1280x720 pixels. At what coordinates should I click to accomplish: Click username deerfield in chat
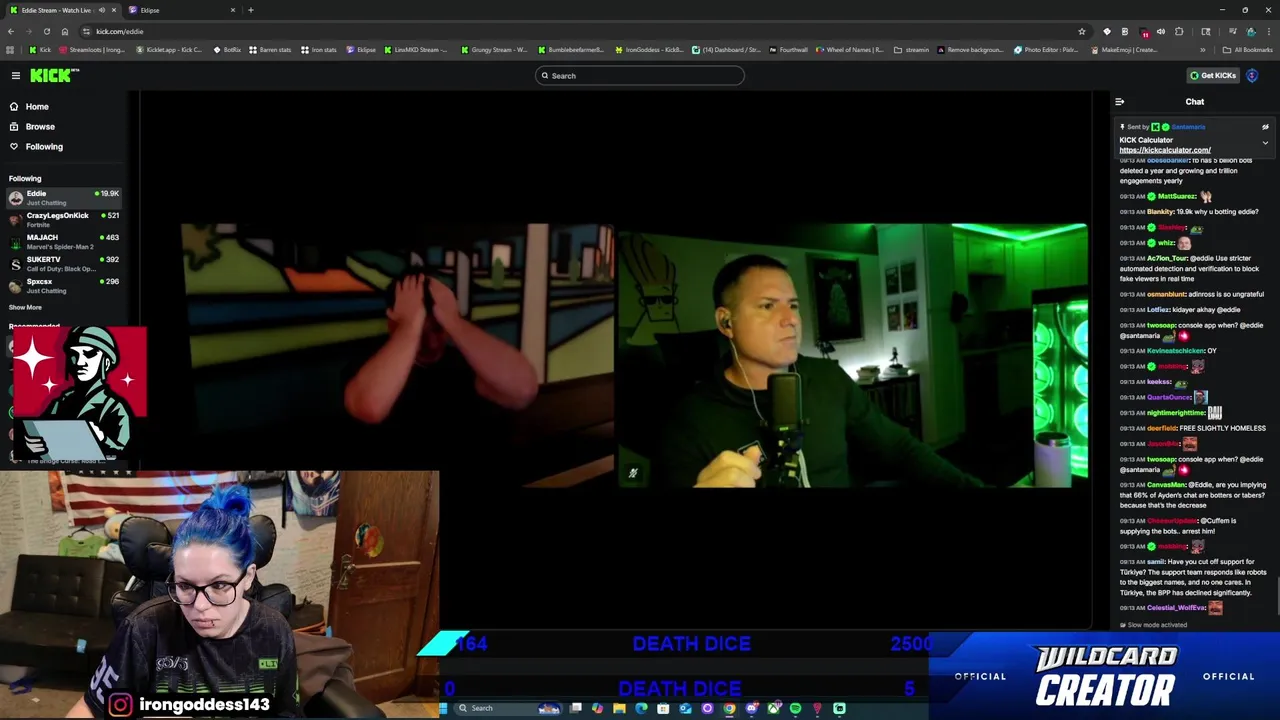click(x=1162, y=428)
